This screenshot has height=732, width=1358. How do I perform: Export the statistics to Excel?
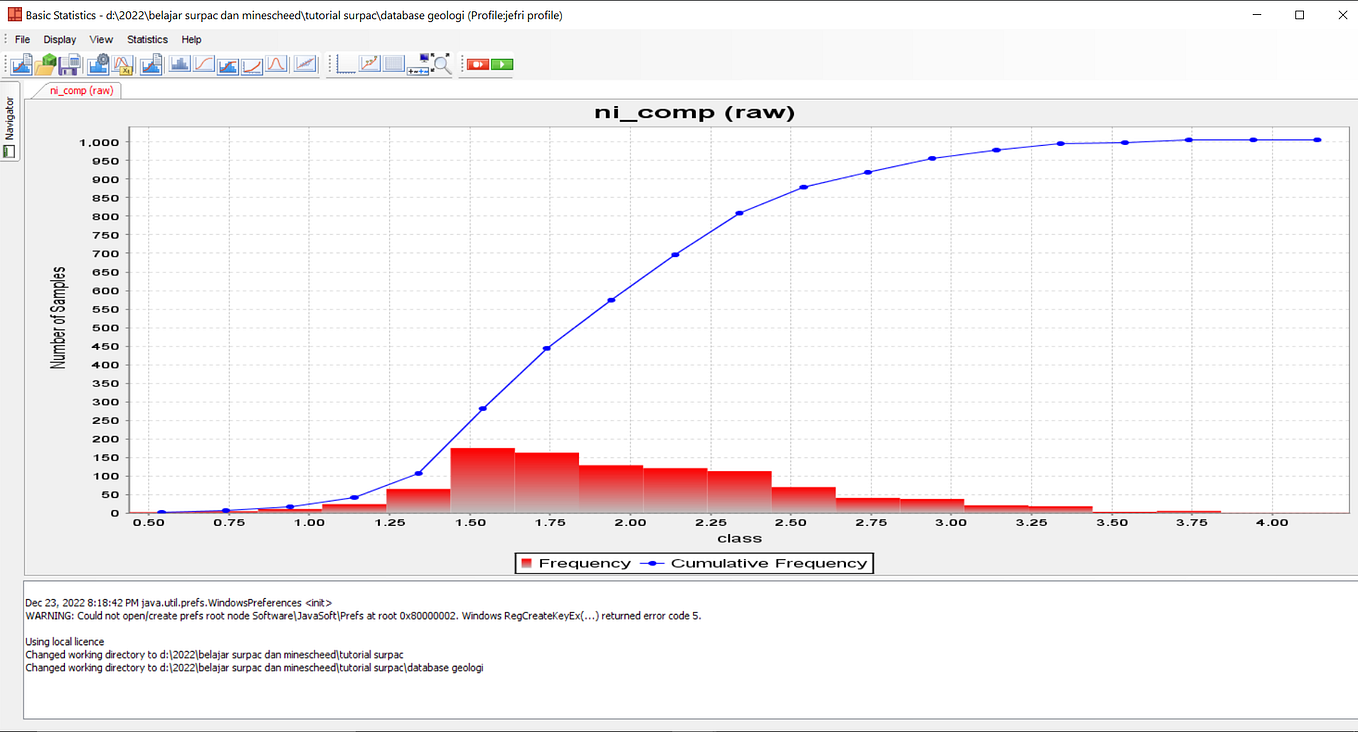point(123,64)
